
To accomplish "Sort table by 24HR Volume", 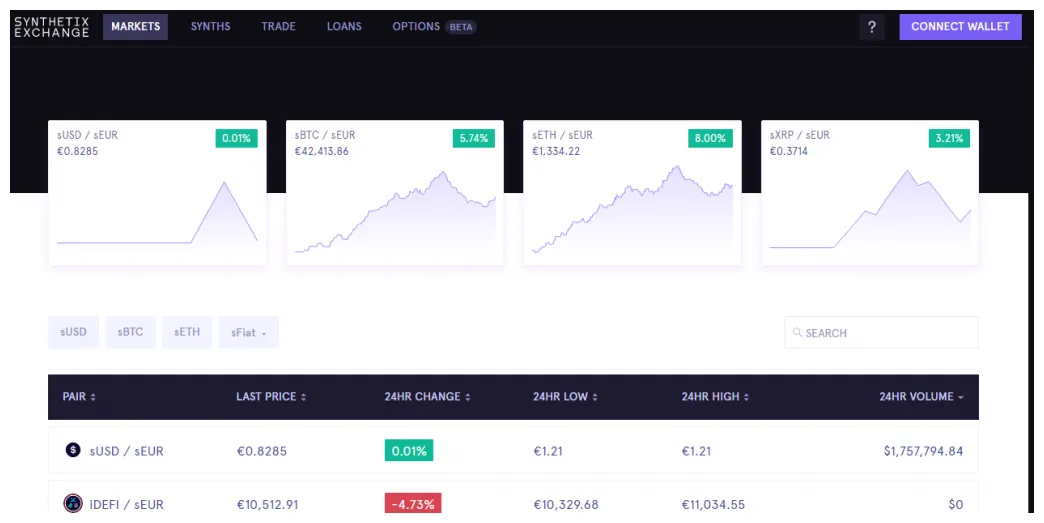I will point(921,397).
